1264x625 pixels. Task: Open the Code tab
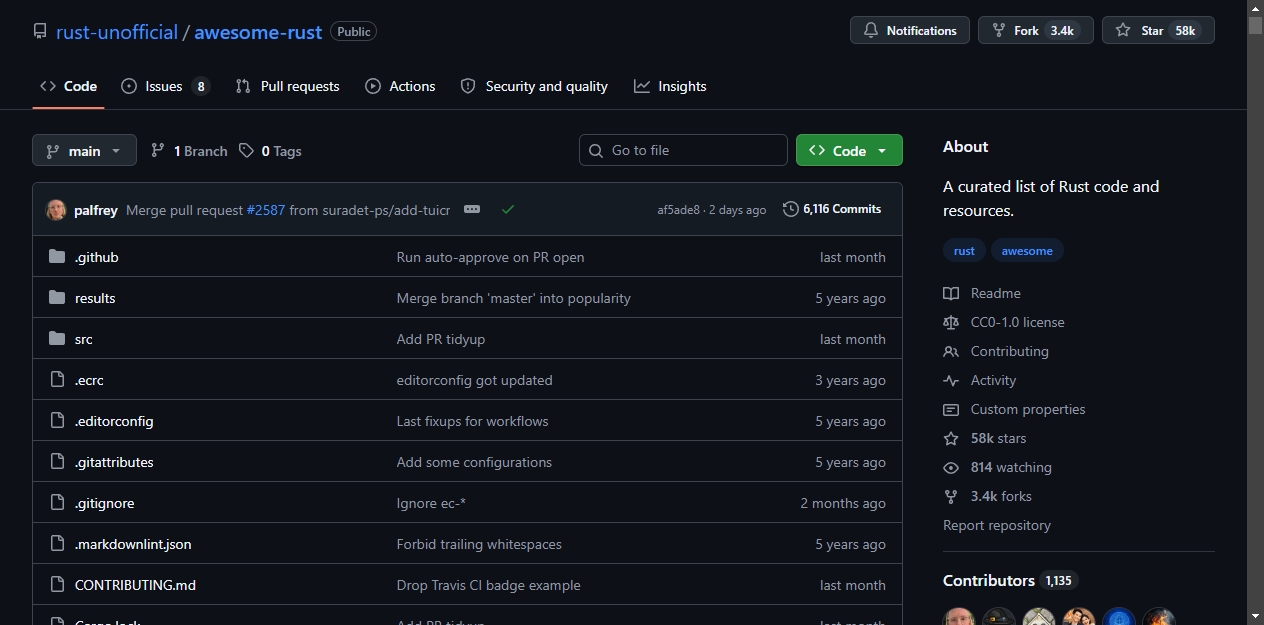[68, 86]
